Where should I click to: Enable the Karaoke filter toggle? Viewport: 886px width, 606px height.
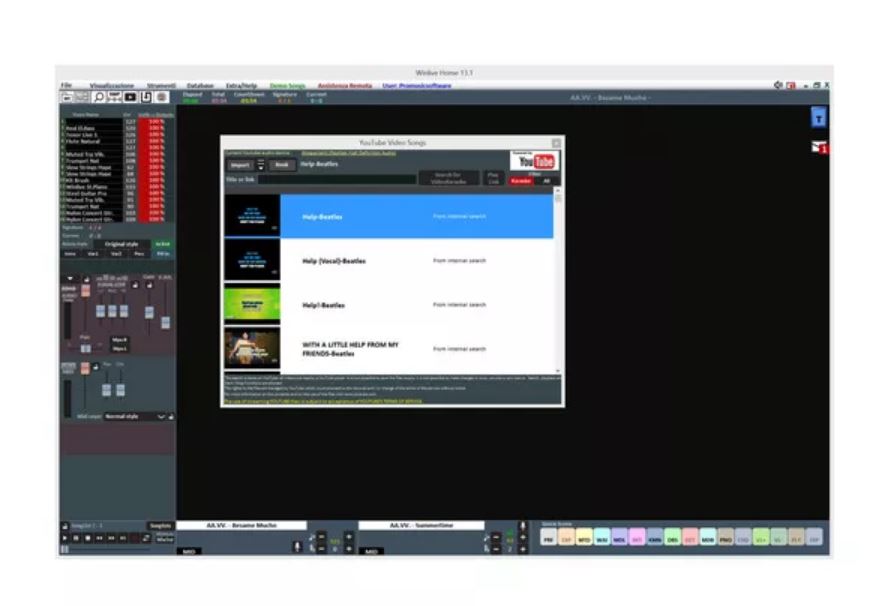click(520, 181)
